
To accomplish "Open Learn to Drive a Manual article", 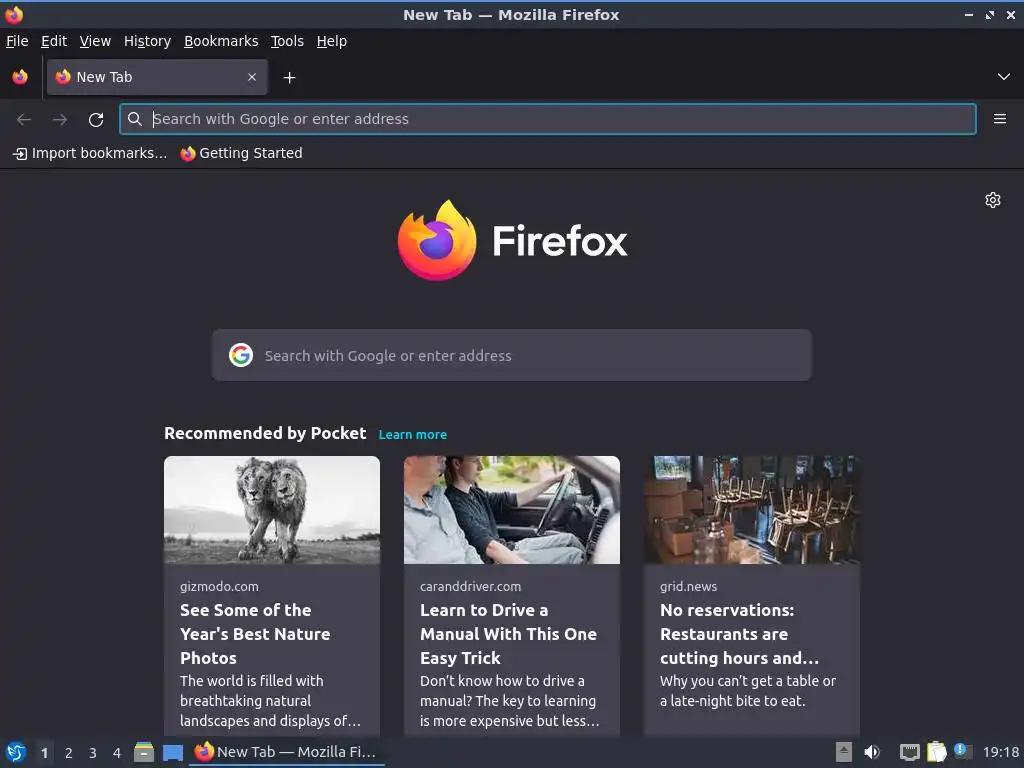I will 508,633.
